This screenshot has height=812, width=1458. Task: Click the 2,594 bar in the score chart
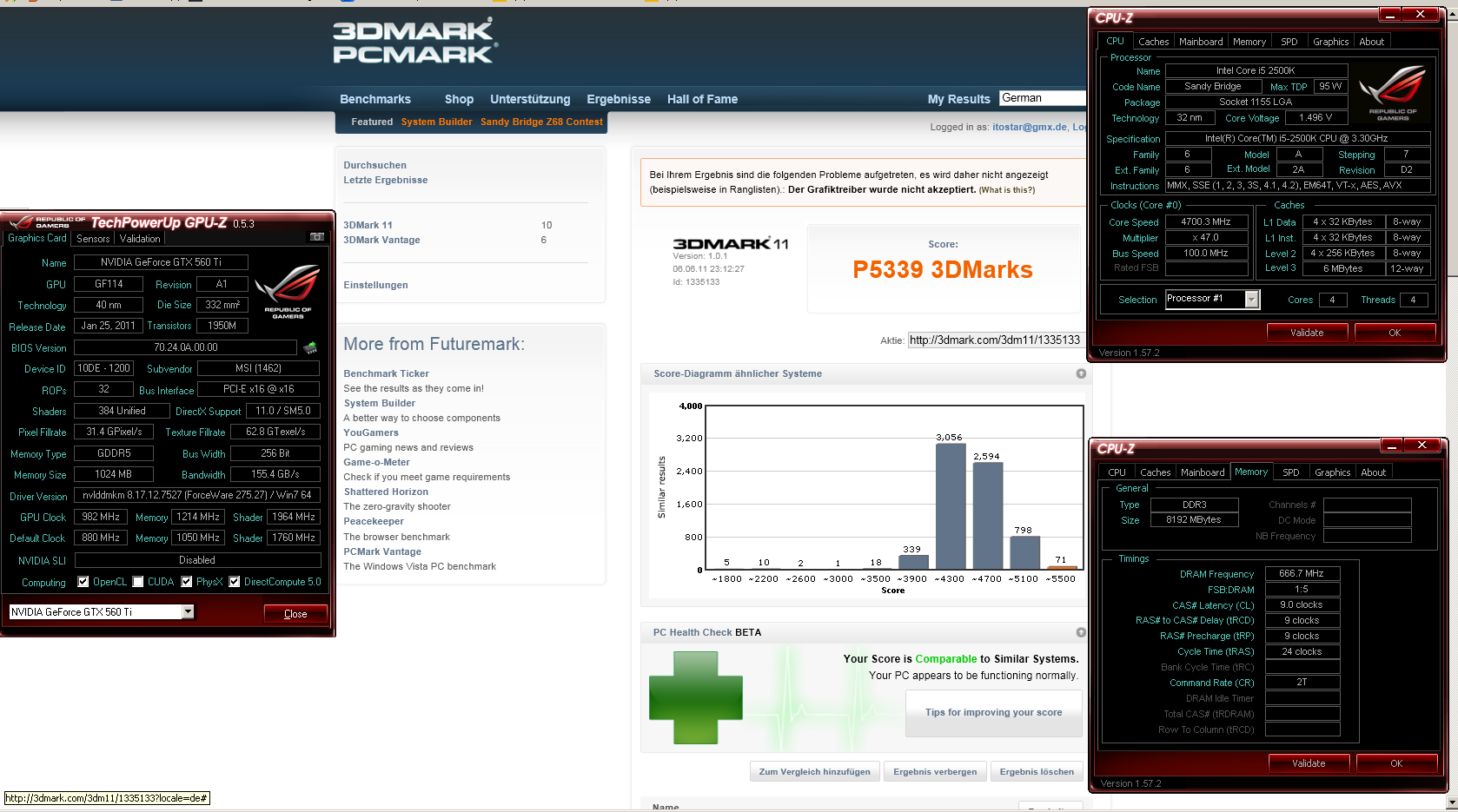988,516
